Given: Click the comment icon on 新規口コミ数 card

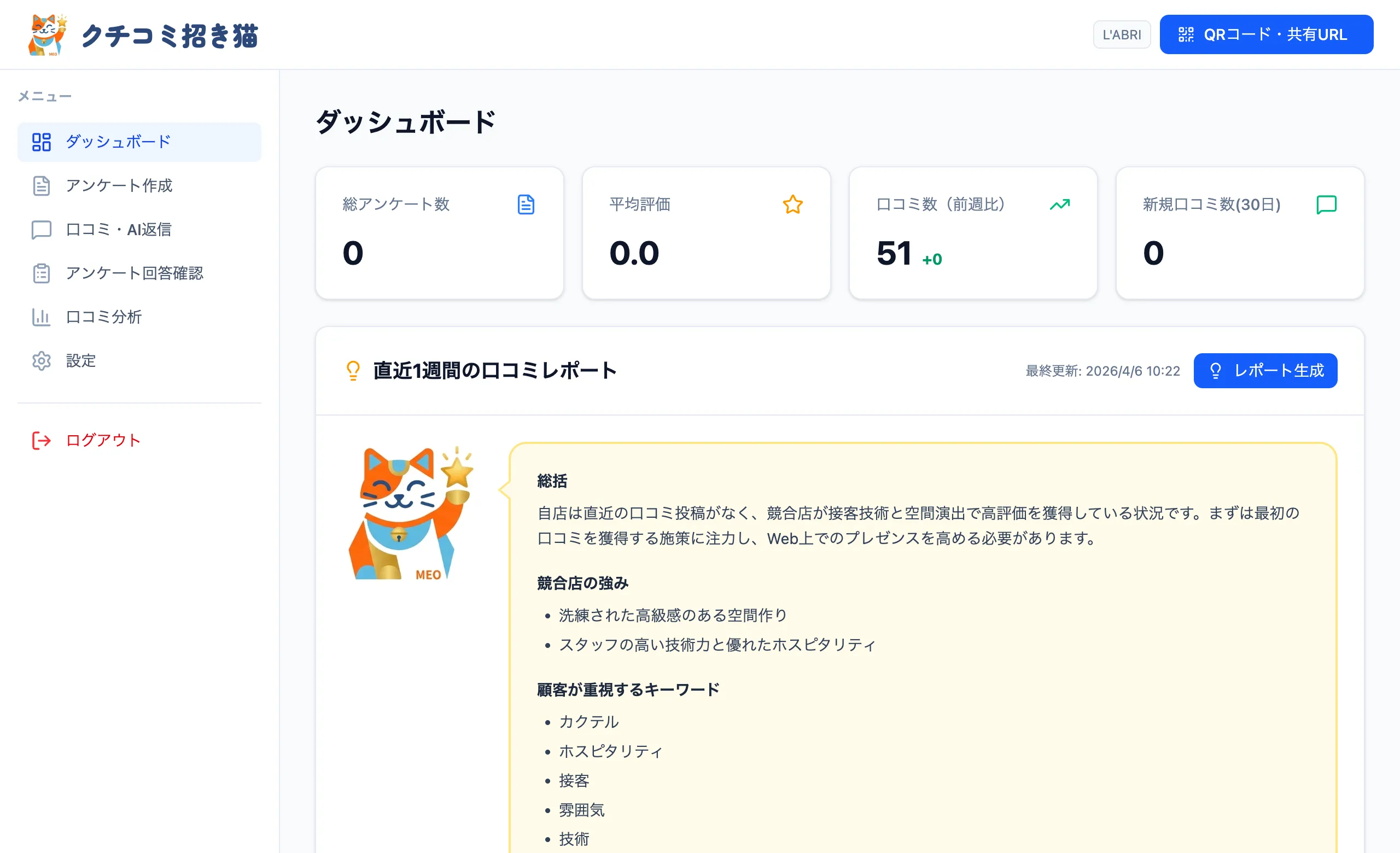Looking at the screenshot, I should (x=1326, y=205).
